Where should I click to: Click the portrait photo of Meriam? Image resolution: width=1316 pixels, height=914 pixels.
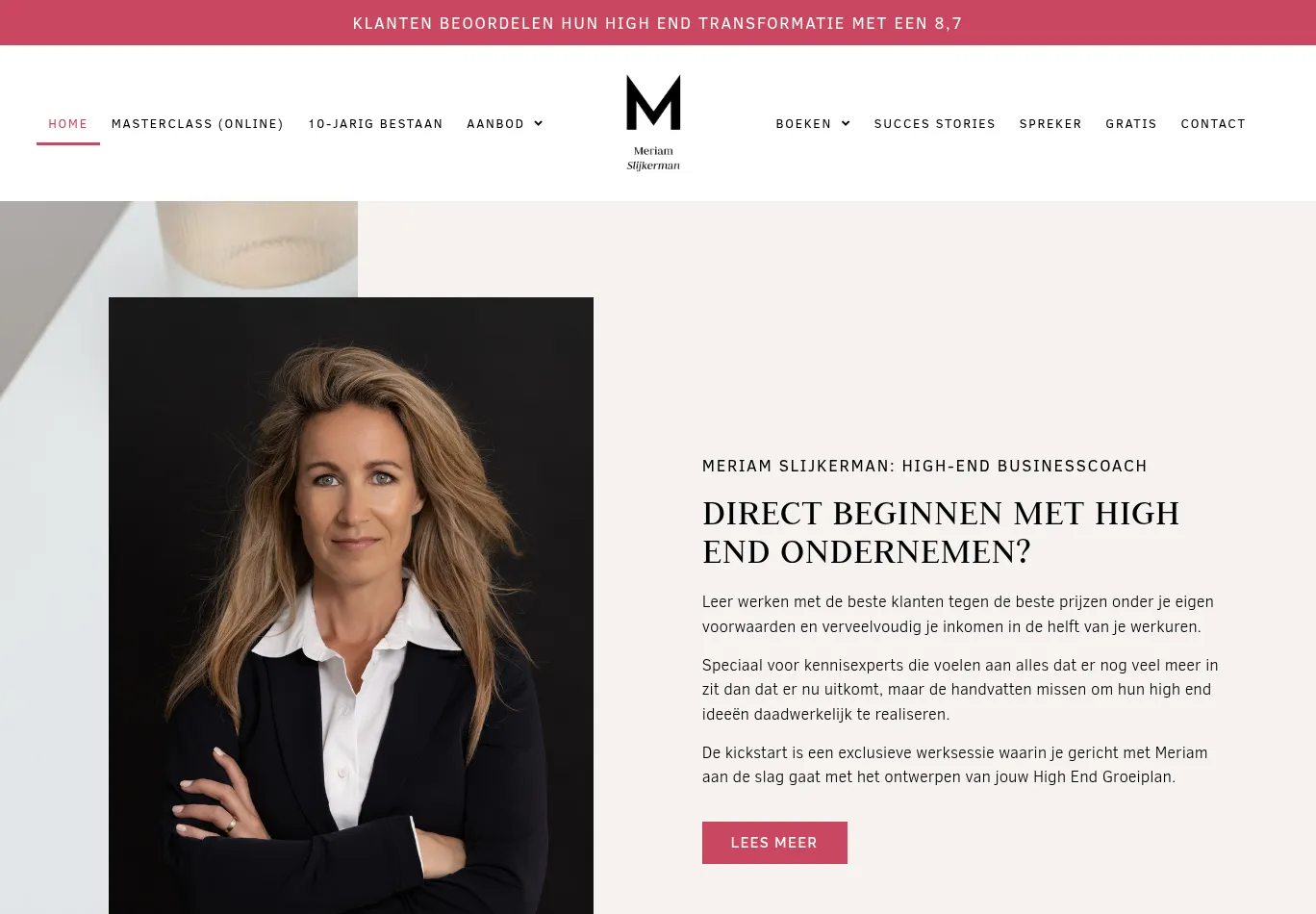[x=351, y=605]
